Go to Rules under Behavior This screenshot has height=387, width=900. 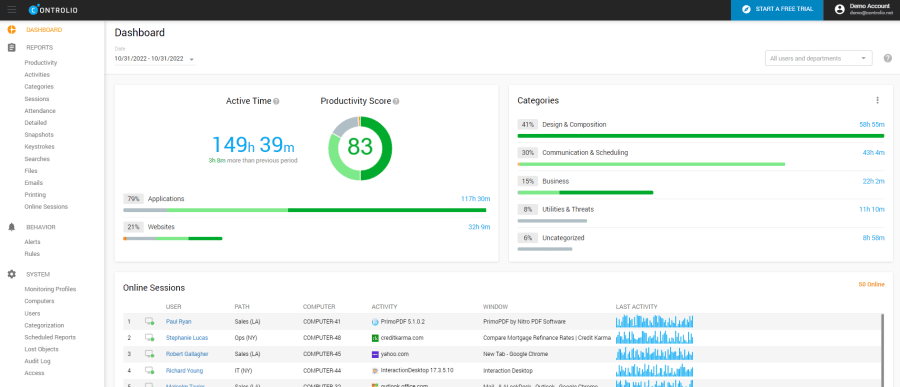[x=32, y=254]
